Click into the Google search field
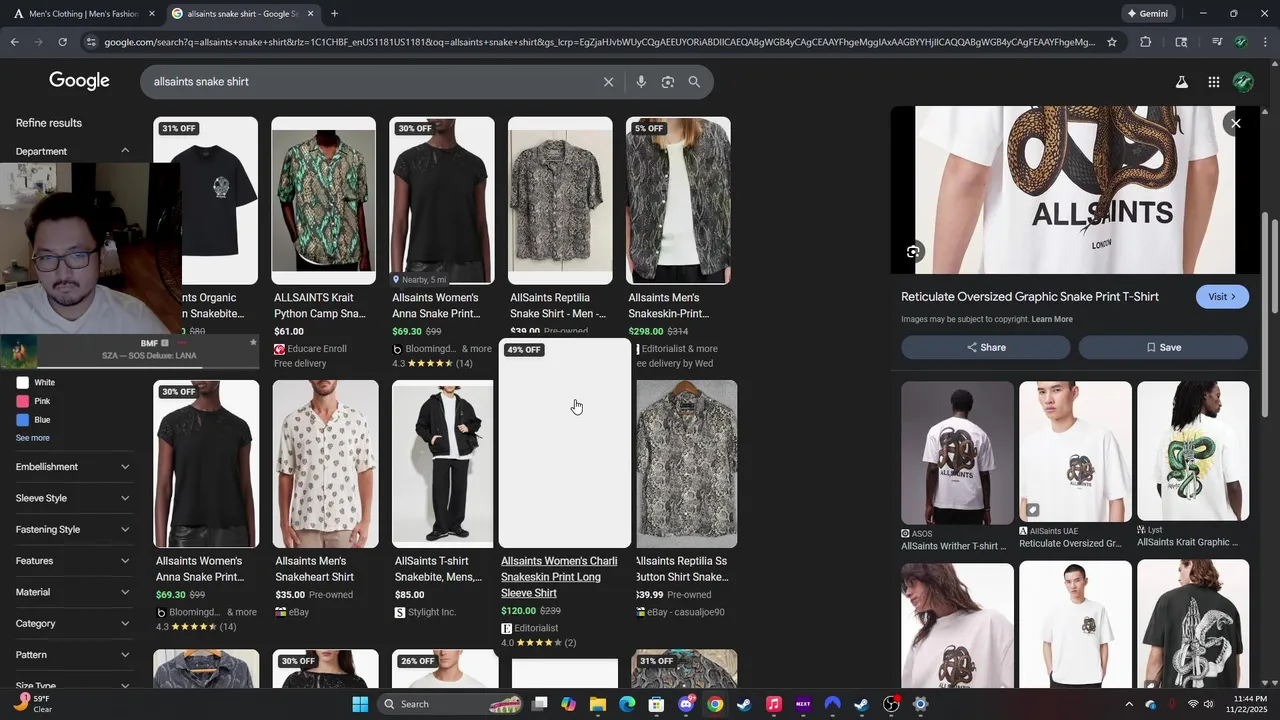Viewport: 1280px width, 720px height. (x=370, y=82)
